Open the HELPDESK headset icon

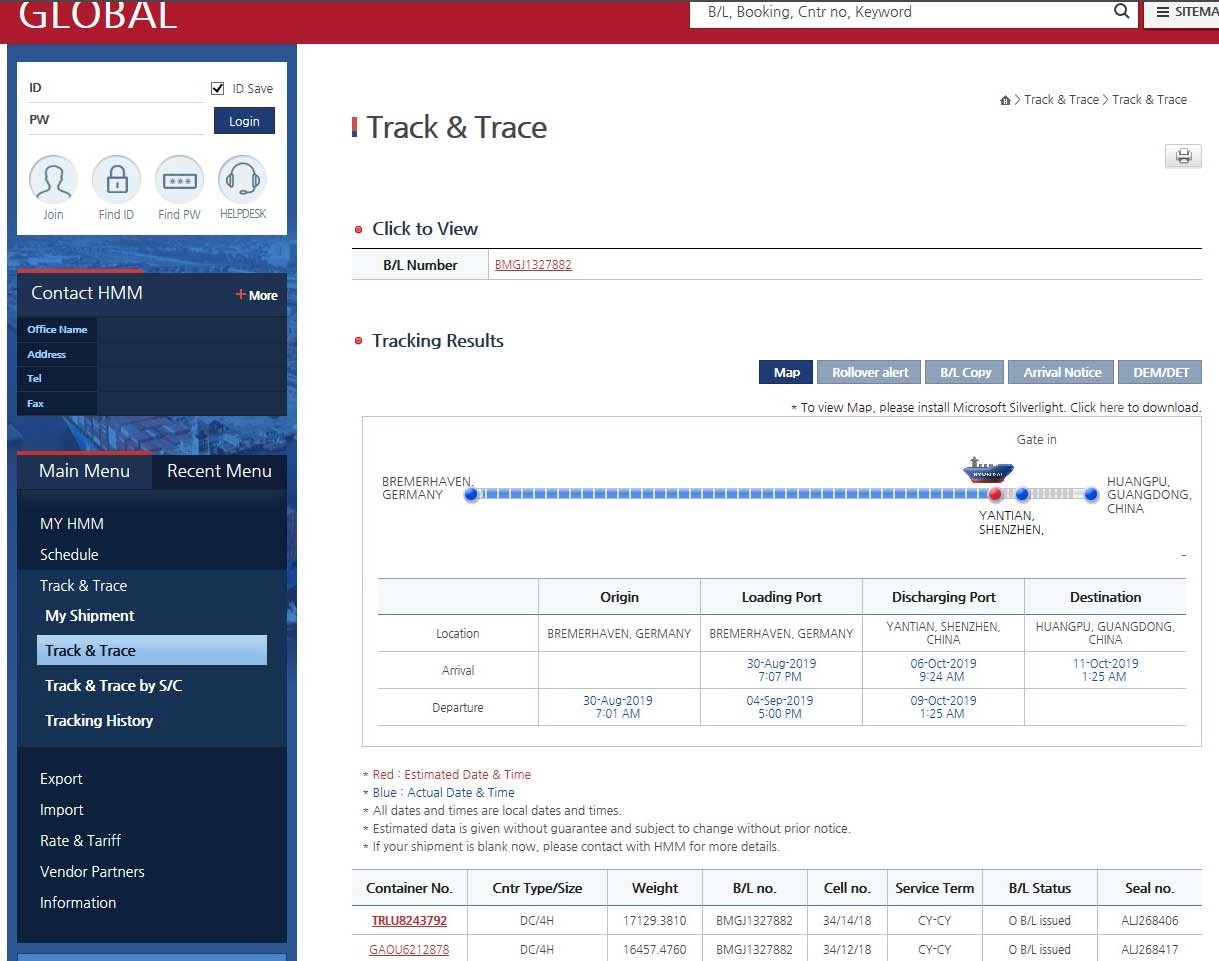pos(242,180)
